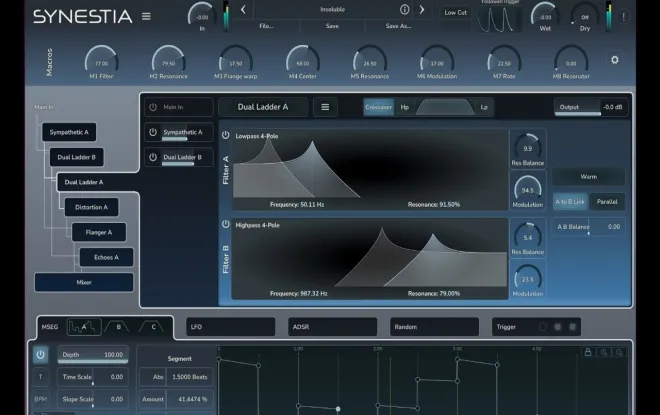This screenshot has height=415, width=660.
Task: Open the Dual Ladder A module menu
Action: pos(325,107)
